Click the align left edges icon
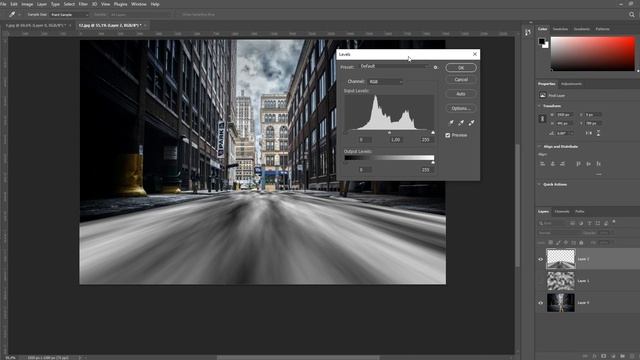Image resolution: width=640 pixels, height=360 pixels. [x=542, y=164]
